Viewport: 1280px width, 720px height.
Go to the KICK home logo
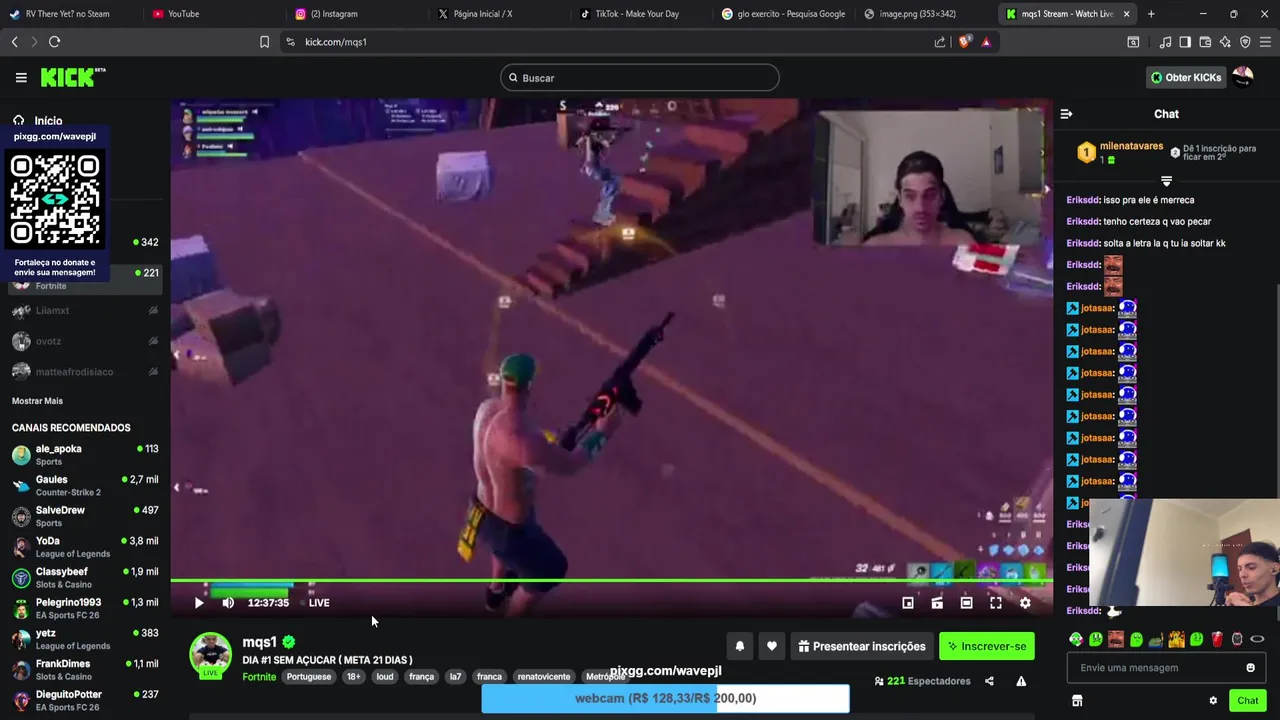tap(72, 77)
